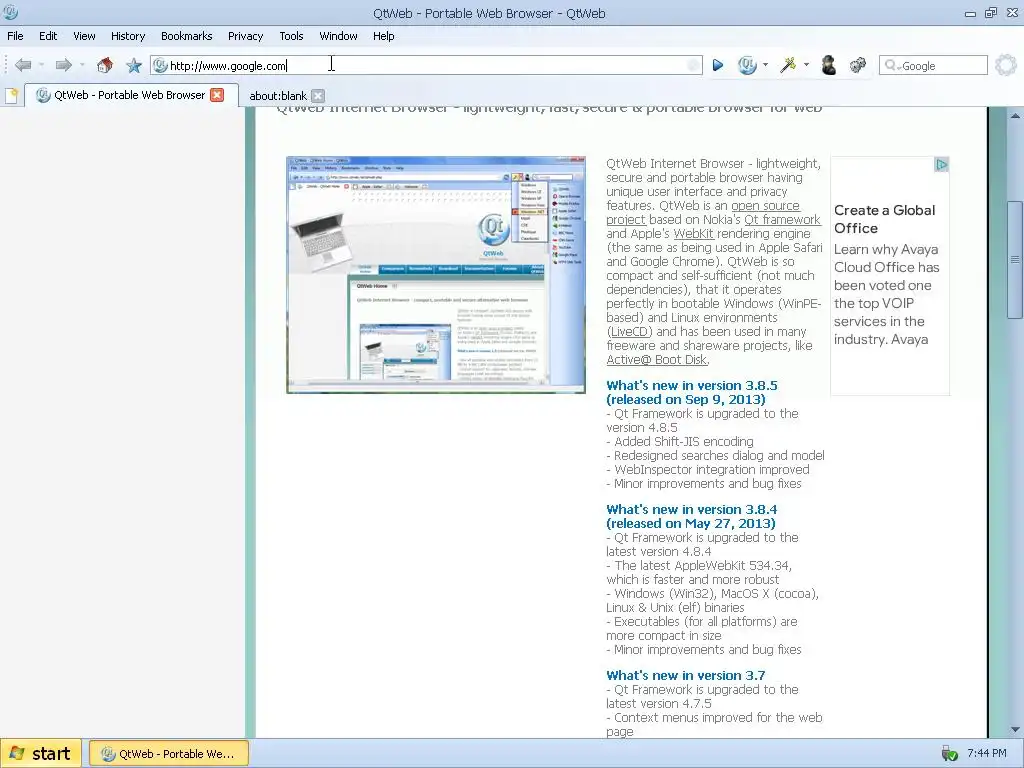Follow the open source project link
This screenshot has width=1024, height=768.
point(765,206)
